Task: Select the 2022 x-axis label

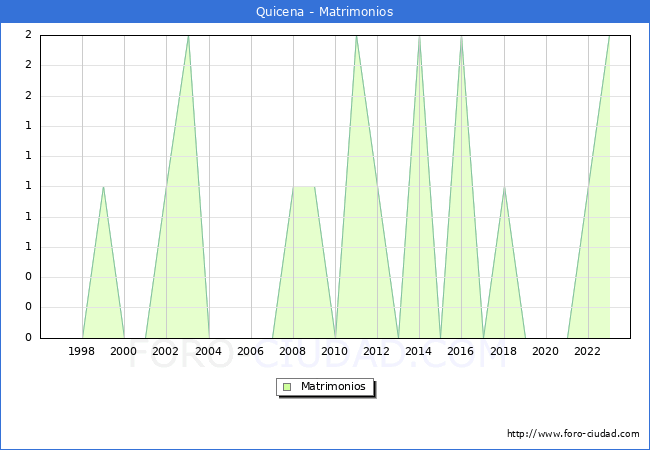Action: pos(587,351)
